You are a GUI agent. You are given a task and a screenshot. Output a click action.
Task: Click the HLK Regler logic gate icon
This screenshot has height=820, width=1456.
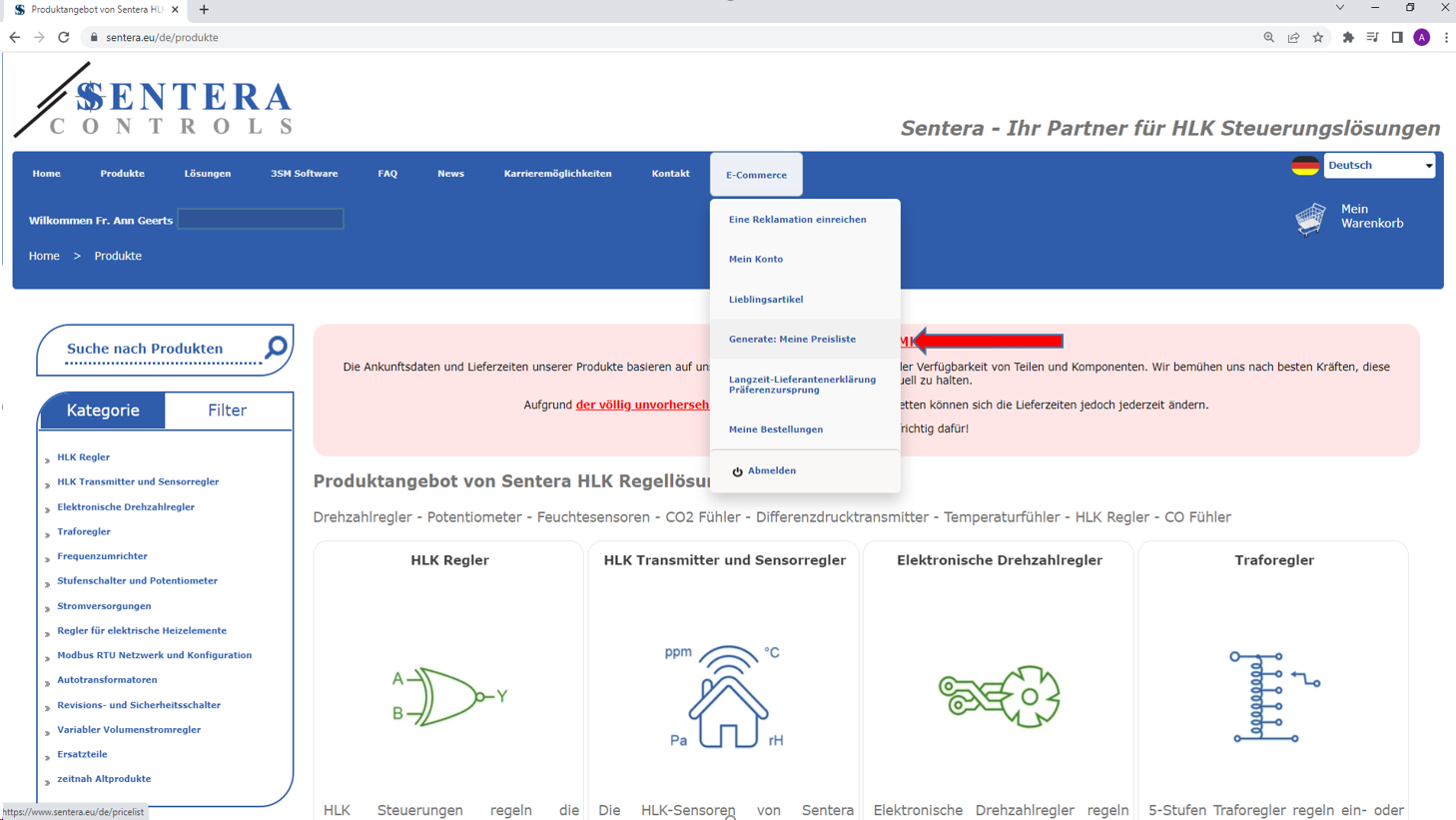(449, 696)
